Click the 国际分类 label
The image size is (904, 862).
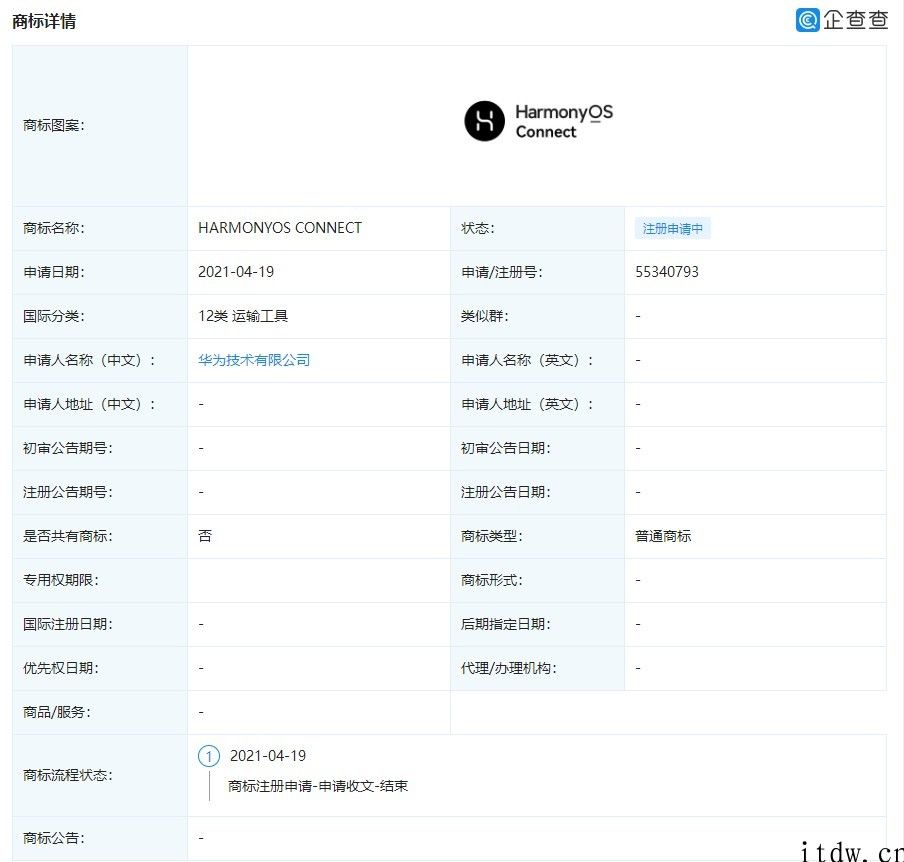[54, 317]
